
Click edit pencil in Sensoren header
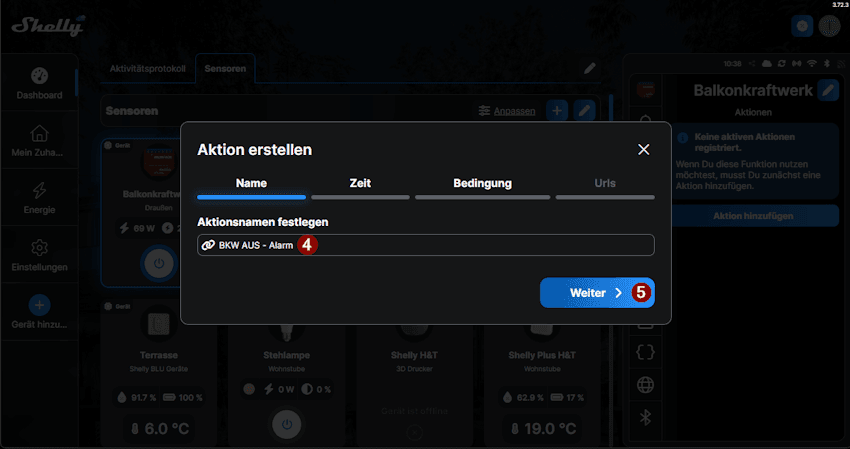click(584, 111)
